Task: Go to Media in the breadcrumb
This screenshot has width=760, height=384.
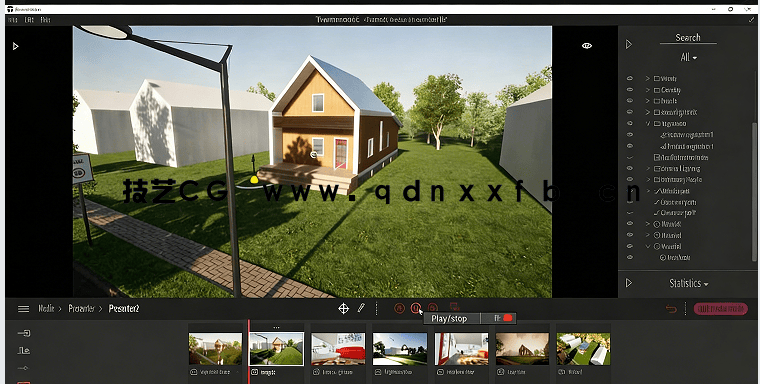Action: click(46, 308)
